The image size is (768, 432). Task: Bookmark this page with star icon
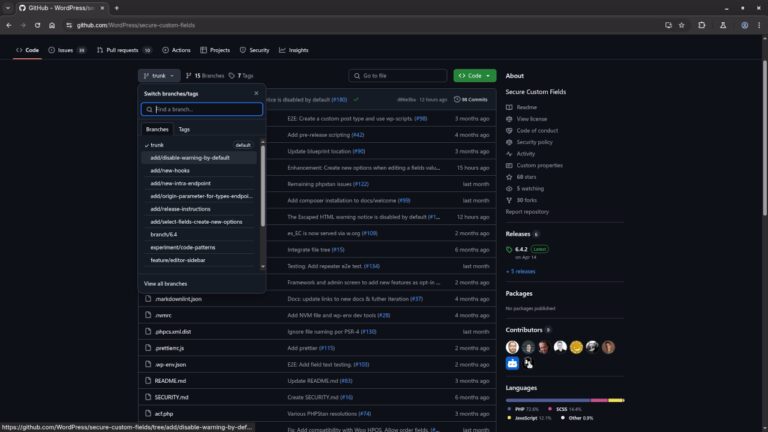pos(681,25)
